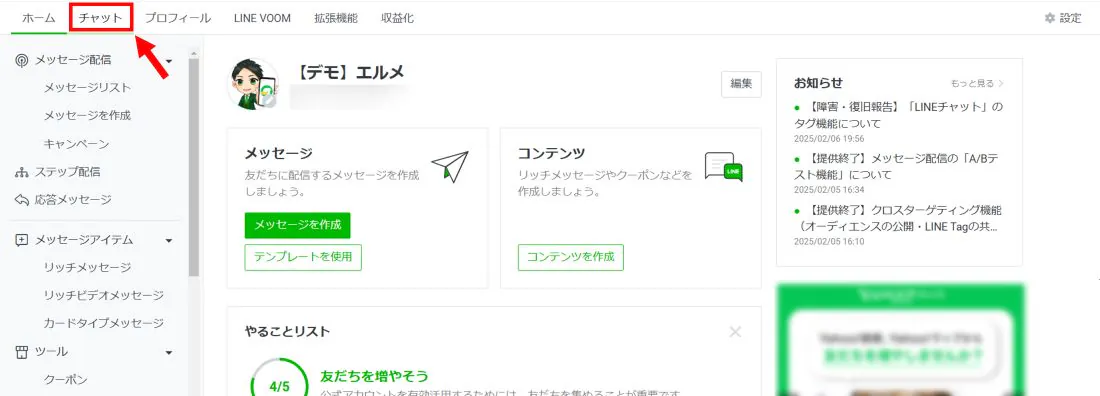Image resolution: width=1100 pixels, height=396 pixels.
Task: Click the コンテンツを作成 button
Action: 571,257
